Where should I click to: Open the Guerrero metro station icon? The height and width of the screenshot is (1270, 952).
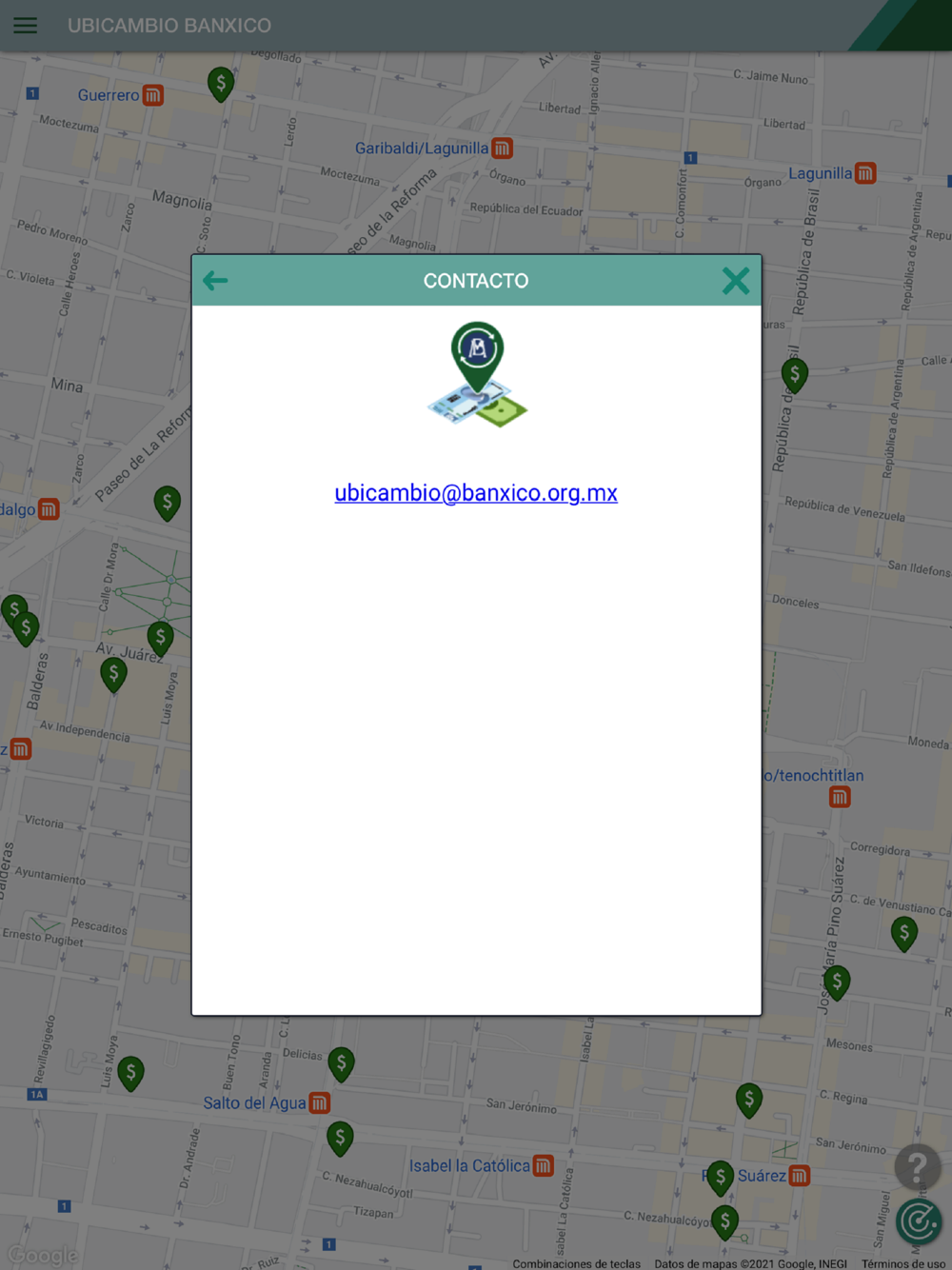153,95
